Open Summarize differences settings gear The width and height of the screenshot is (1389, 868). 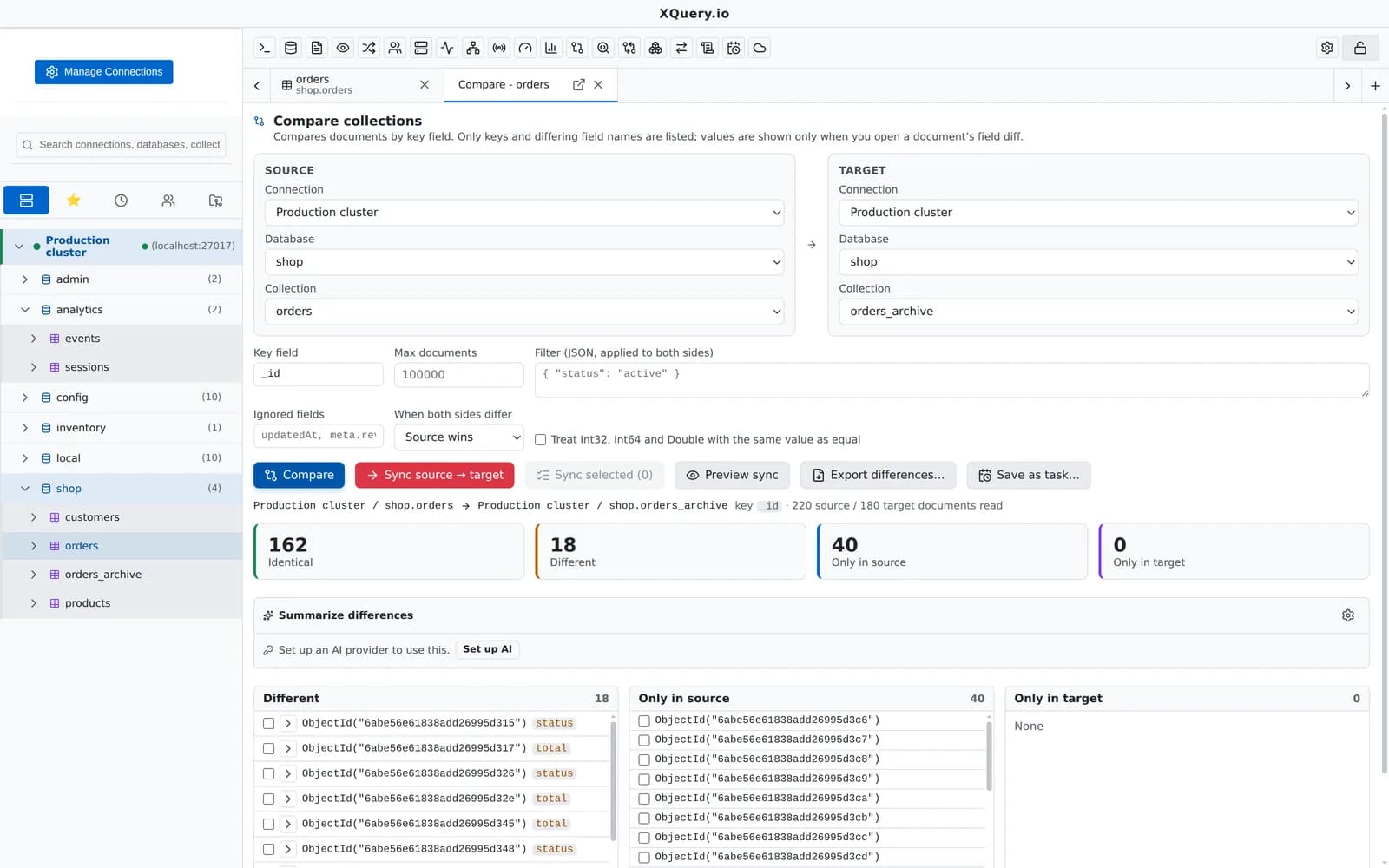pos(1348,615)
